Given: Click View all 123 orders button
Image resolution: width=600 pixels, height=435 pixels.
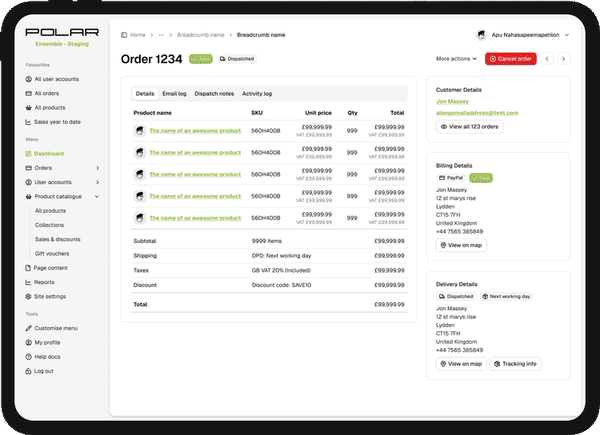Looking at the screenshot, I should click(x=470, y=127).
